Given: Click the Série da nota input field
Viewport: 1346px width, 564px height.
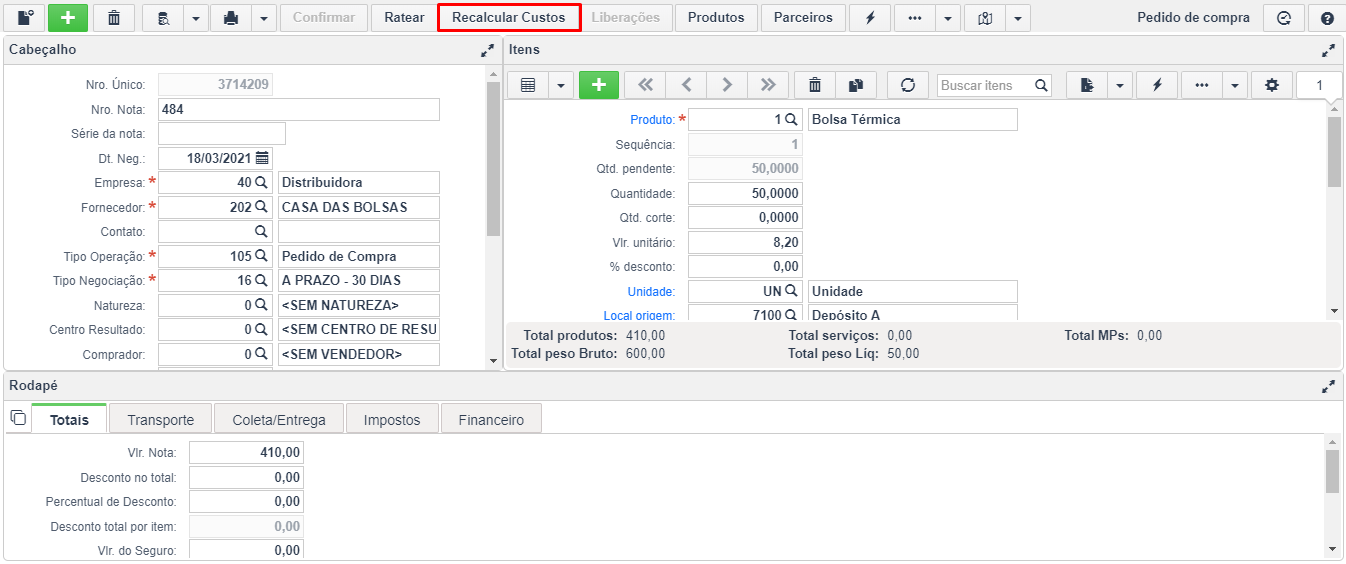Looking at the screenshot, I should pyautogui.click(x=222, y=134).
